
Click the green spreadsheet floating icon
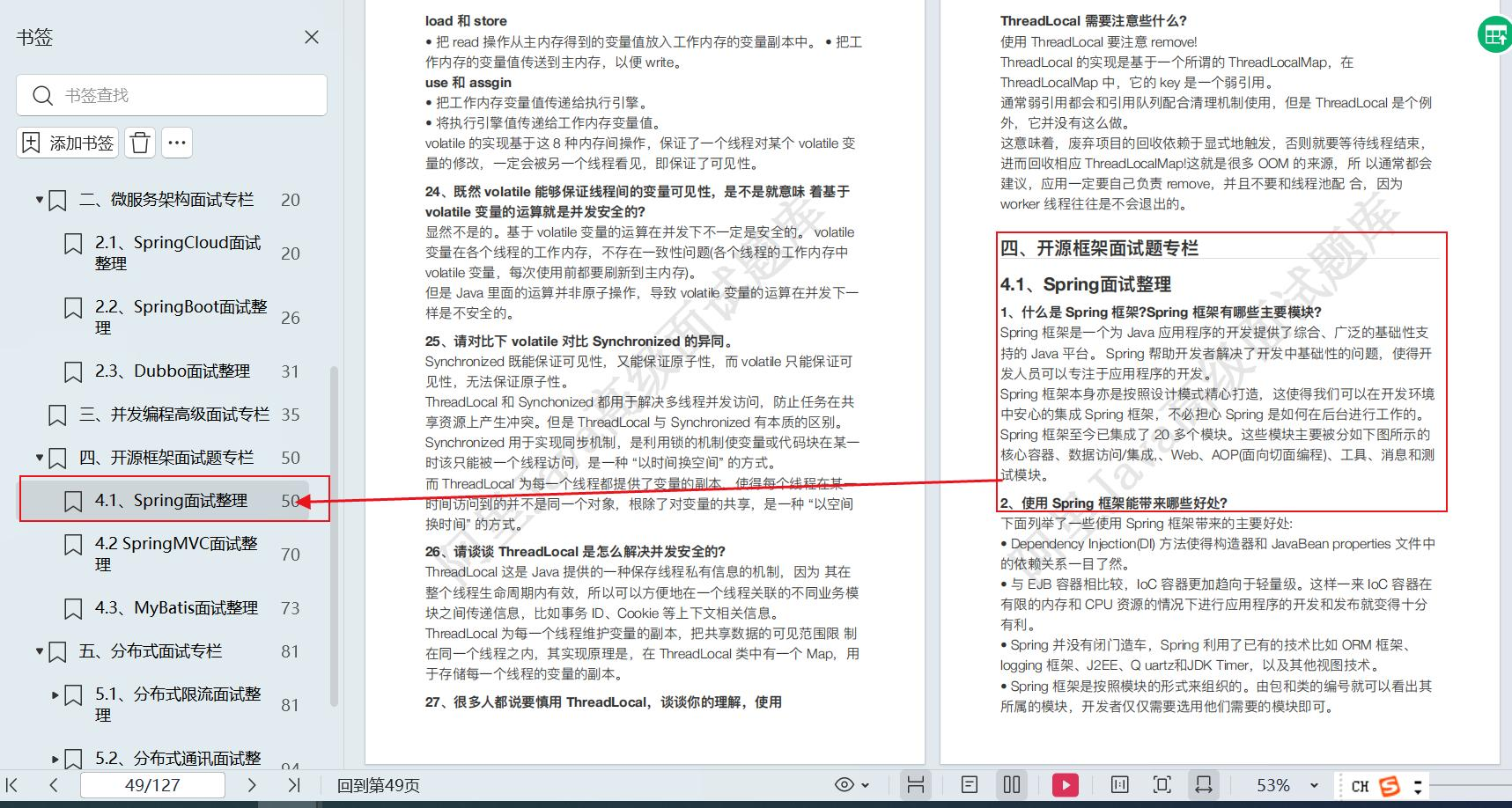pos(1495,35)
